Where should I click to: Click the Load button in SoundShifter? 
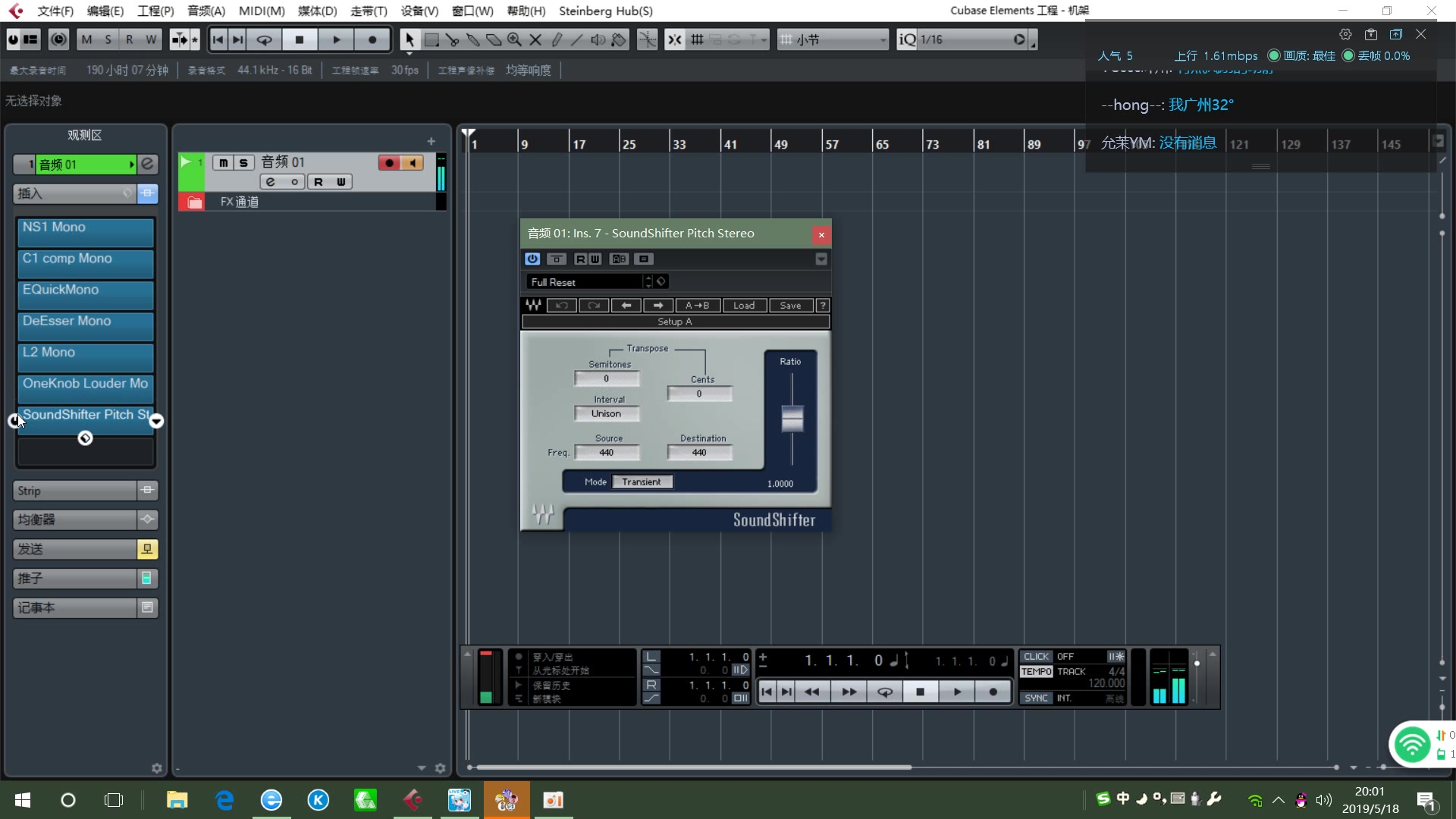[743, 306]
